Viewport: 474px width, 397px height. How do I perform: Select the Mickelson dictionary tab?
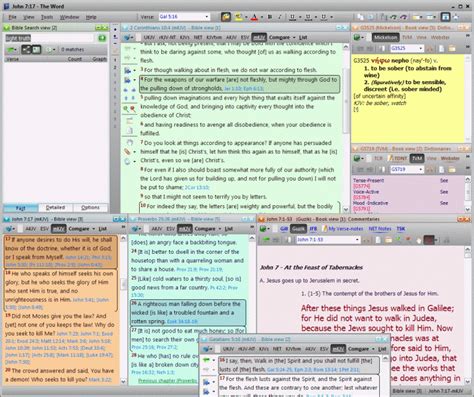tap(385, 37)
